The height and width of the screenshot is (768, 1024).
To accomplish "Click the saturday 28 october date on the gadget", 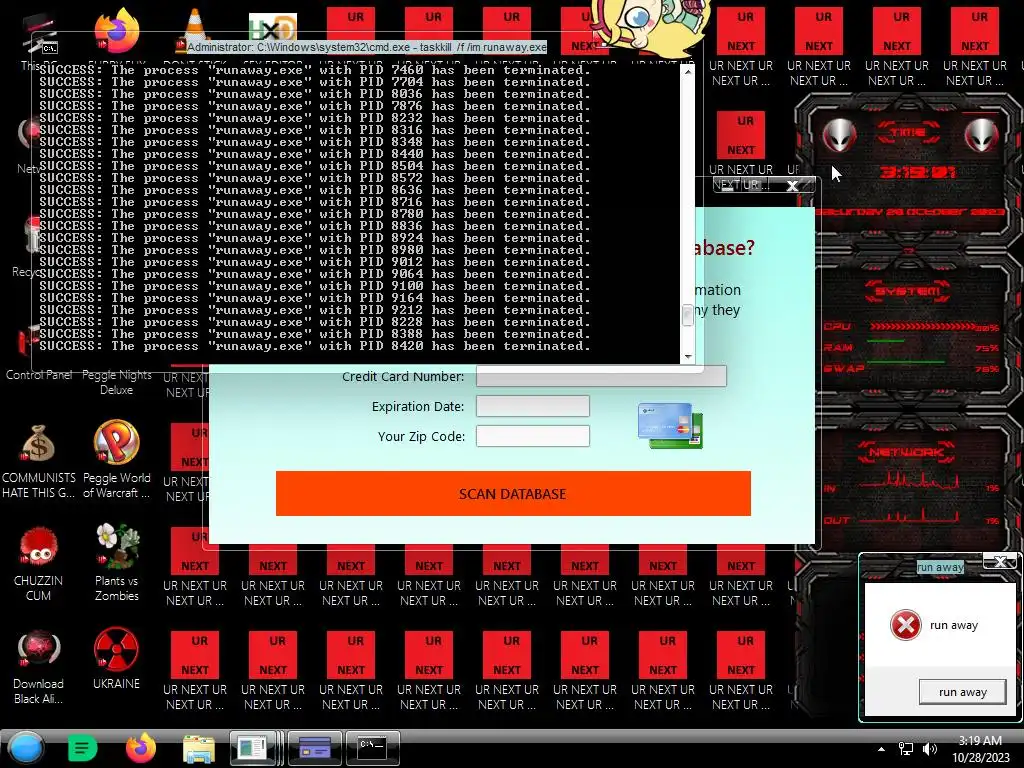I will (911, 212).
